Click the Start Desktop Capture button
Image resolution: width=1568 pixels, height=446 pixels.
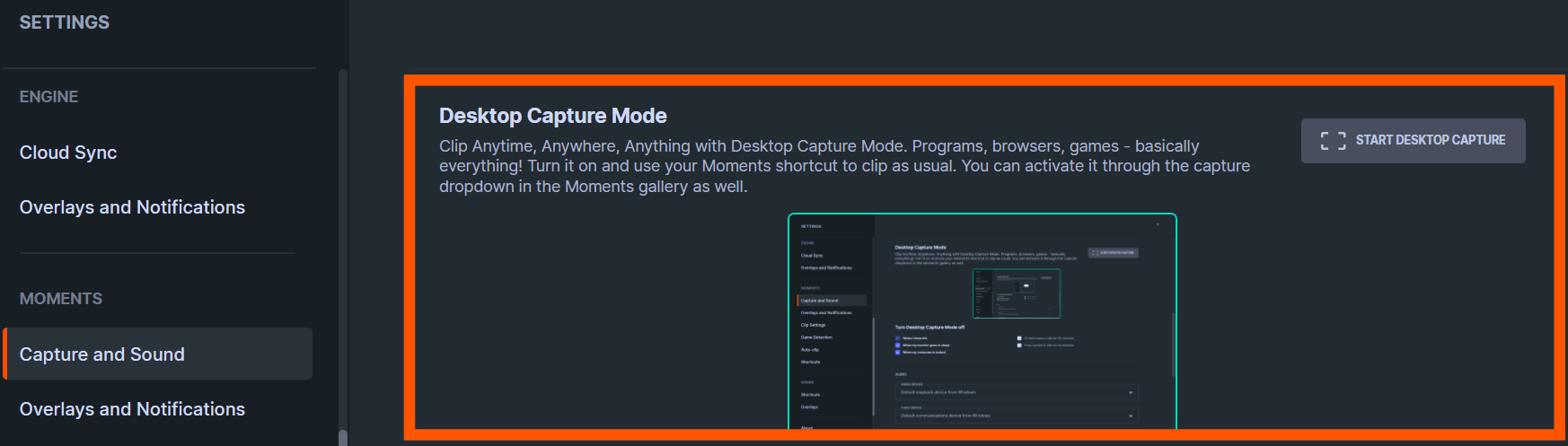(1413, 141)
